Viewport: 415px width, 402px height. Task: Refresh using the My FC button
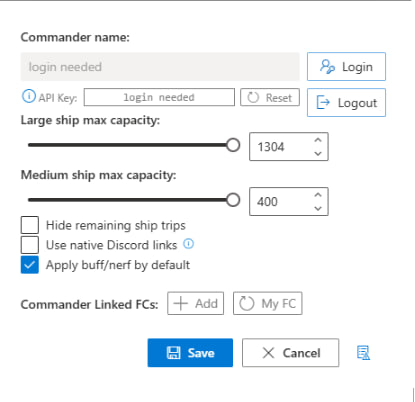click(x=268, y=303)
